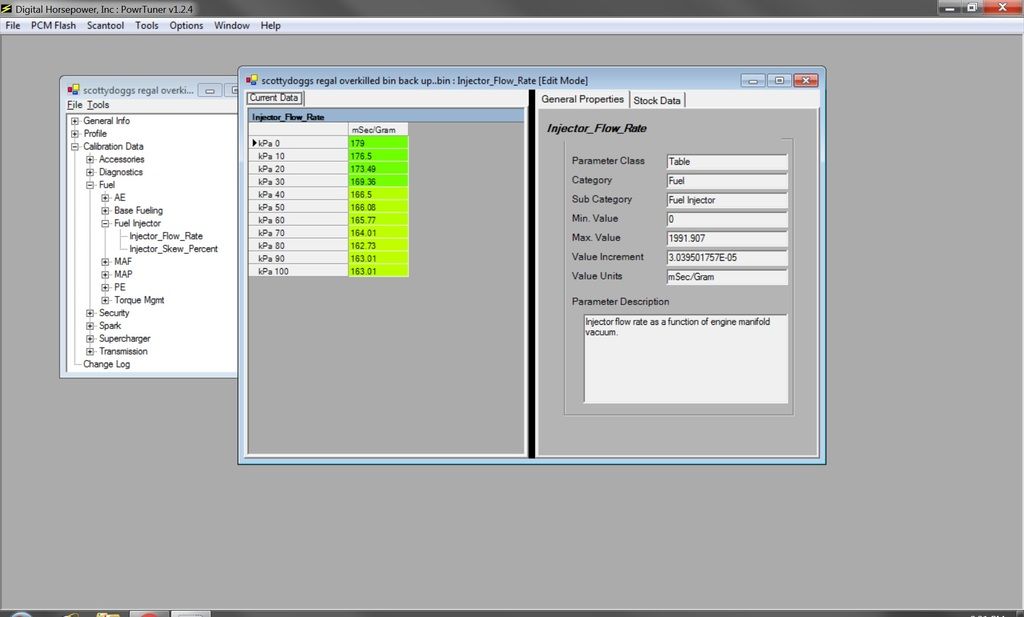Expand the Security node
Viewport: 1024px width, 617px height.
point(90,313)
